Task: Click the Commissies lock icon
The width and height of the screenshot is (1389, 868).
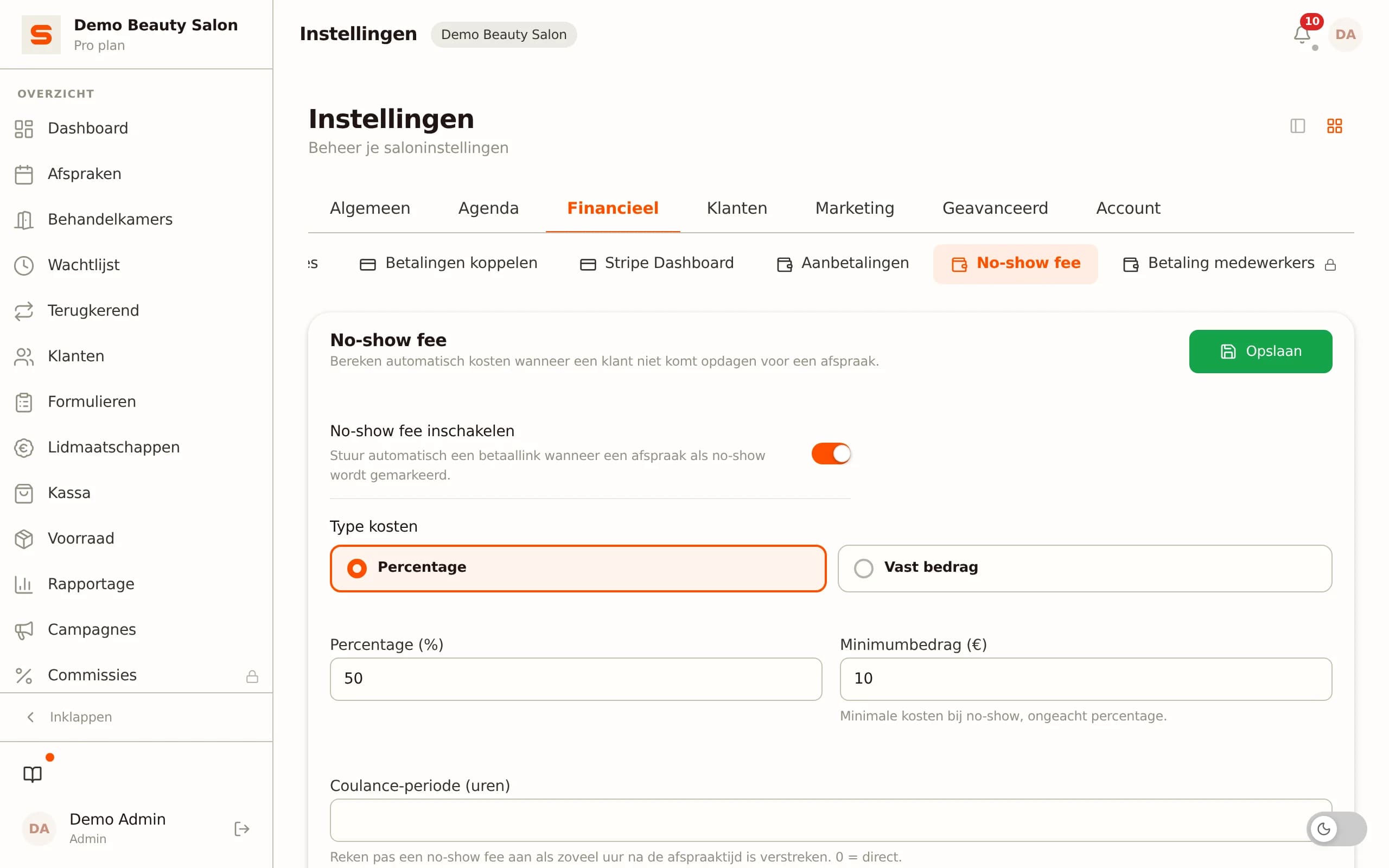Action: point(252,676)
